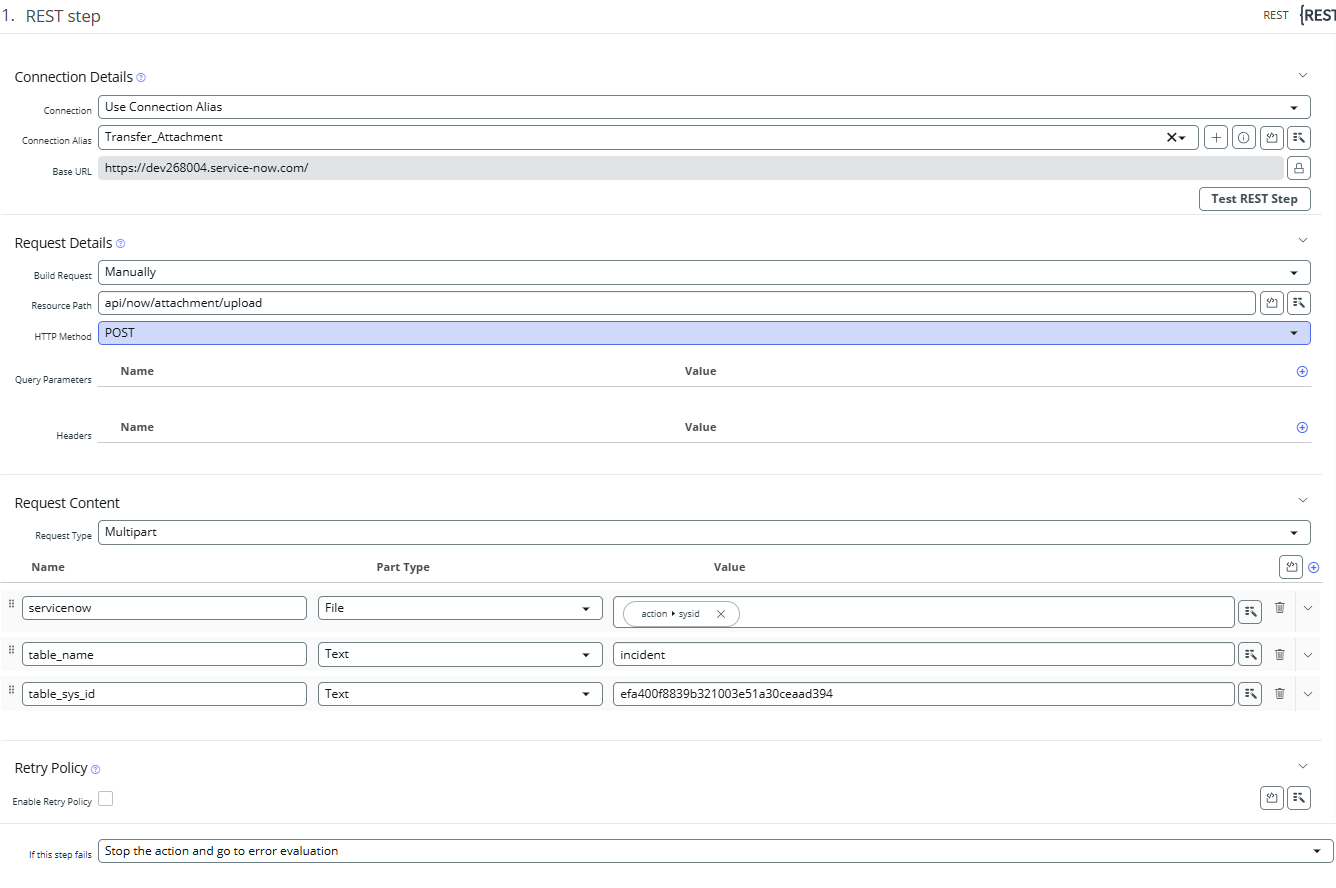Toggle scripting icon for Resource Path
The width and height of the screenshot is (1336, 888).
(x=1271, y=303)
